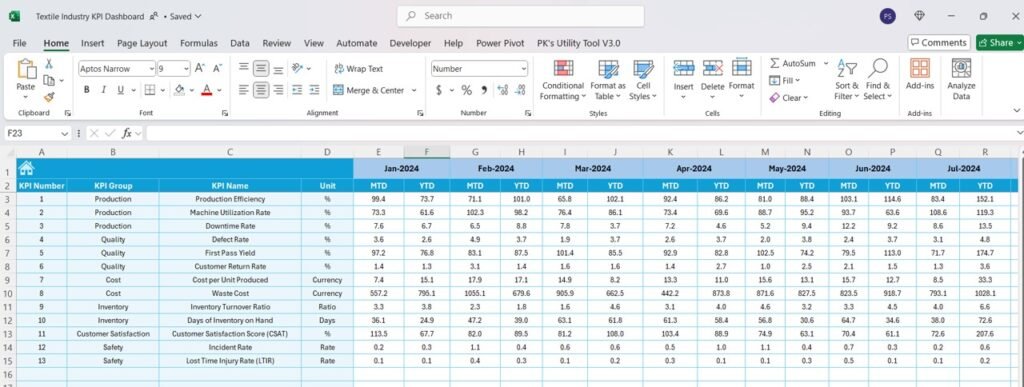Click the green Share button
The height and width of the screenshot is (387, 1024).
1000,42
